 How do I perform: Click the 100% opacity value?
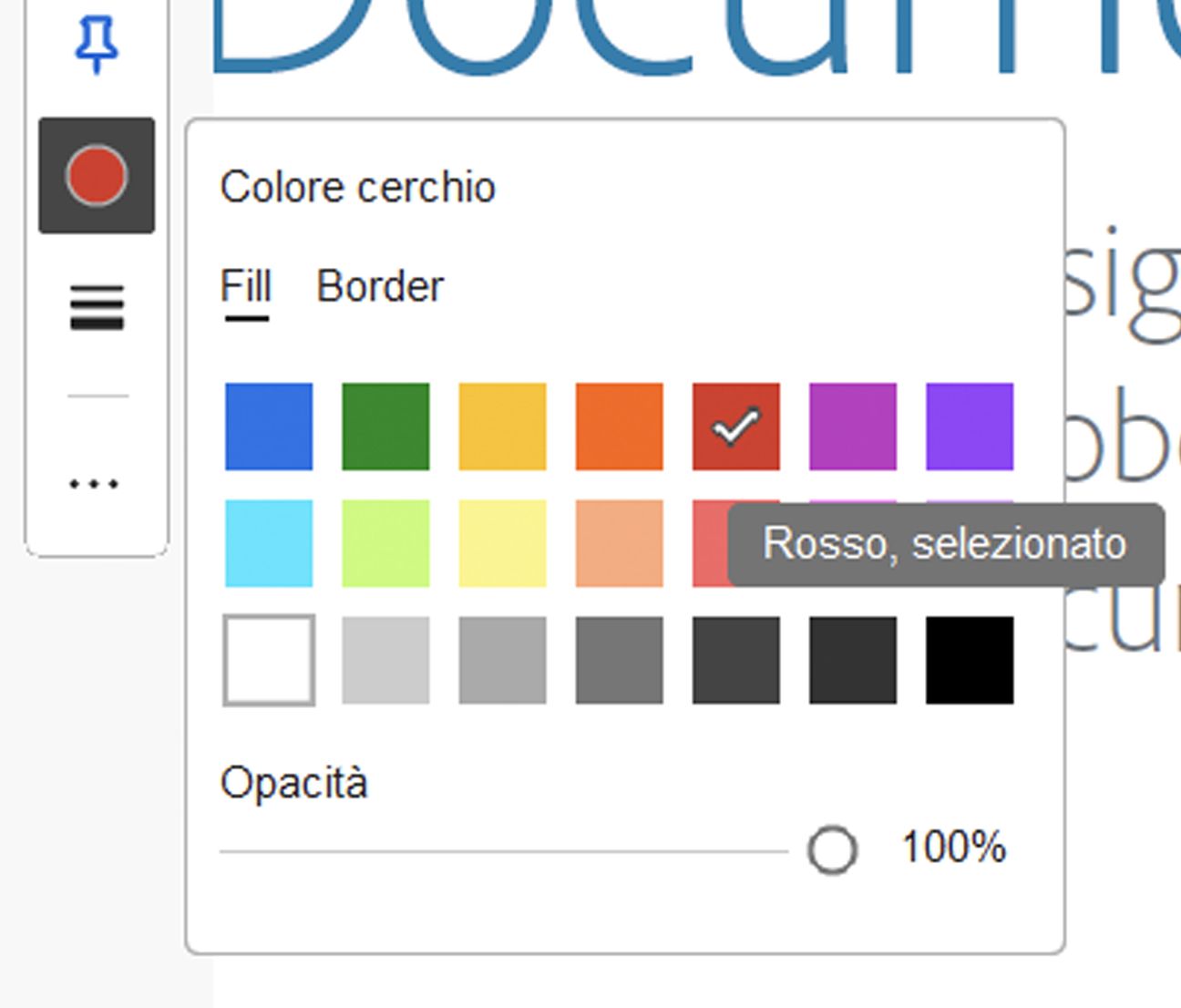click(953, 848)
